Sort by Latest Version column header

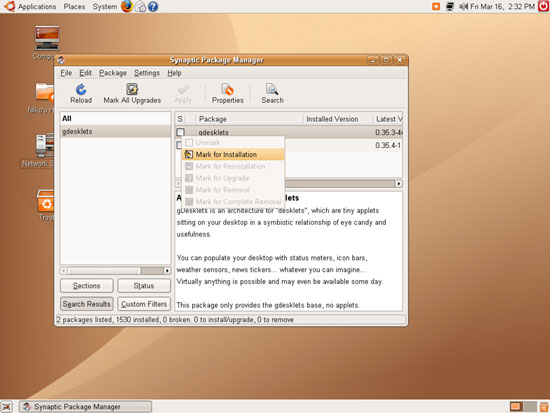tap(388, 119)
